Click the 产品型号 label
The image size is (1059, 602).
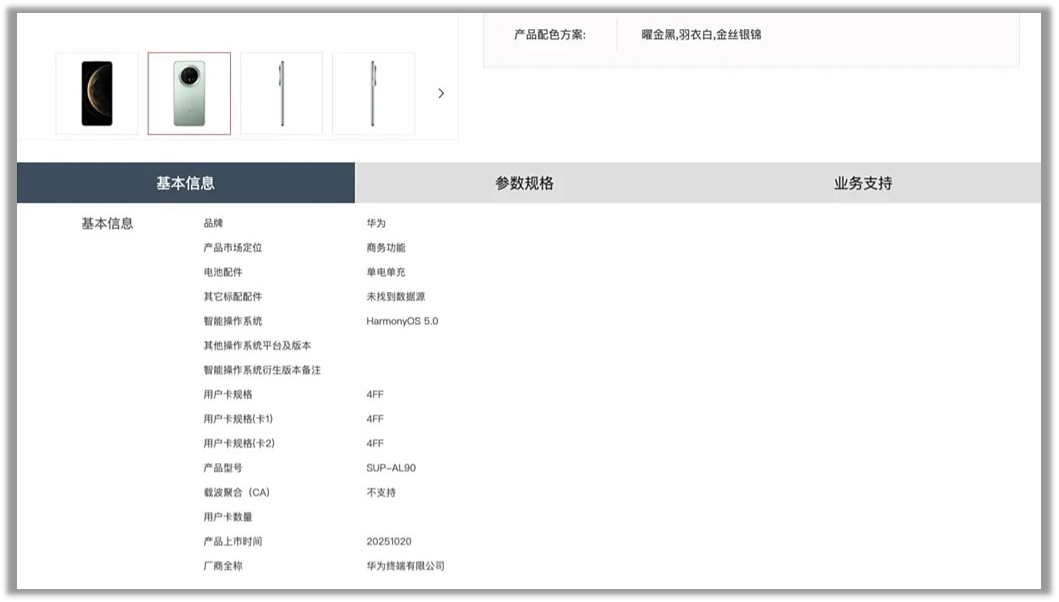click(x=223, y=468)
